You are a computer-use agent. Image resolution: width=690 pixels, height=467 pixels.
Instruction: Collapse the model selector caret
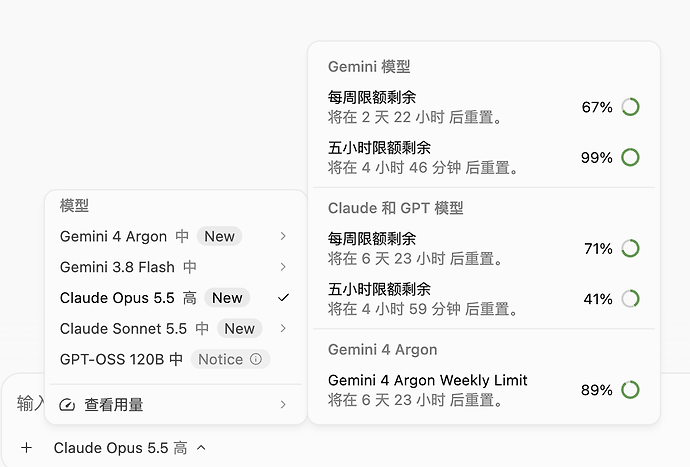coord(201,448)
